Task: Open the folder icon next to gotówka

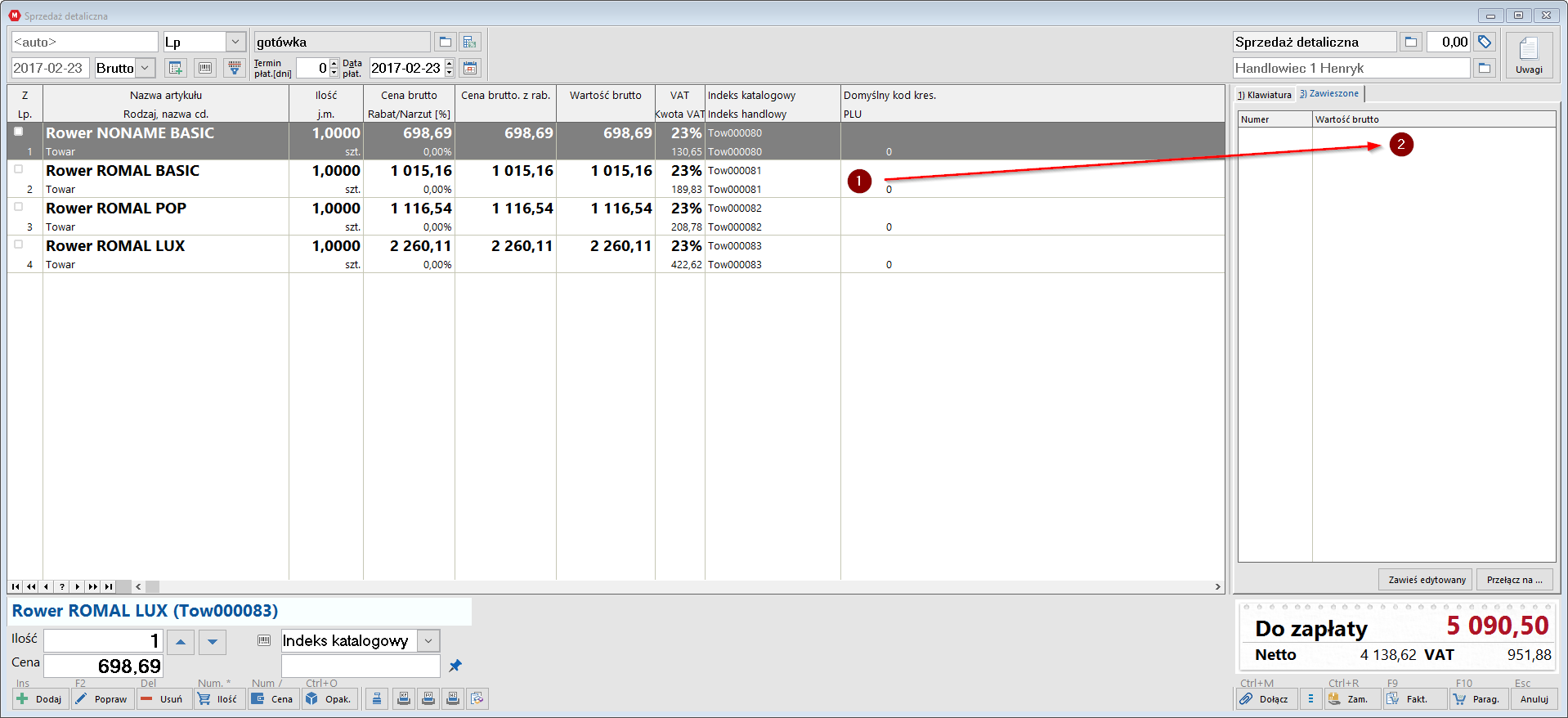Action: tap(445, 42)
